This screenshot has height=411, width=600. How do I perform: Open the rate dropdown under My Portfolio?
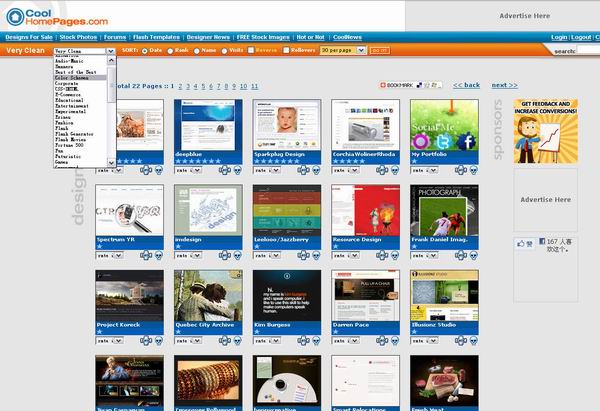click(x=424, y=170)
